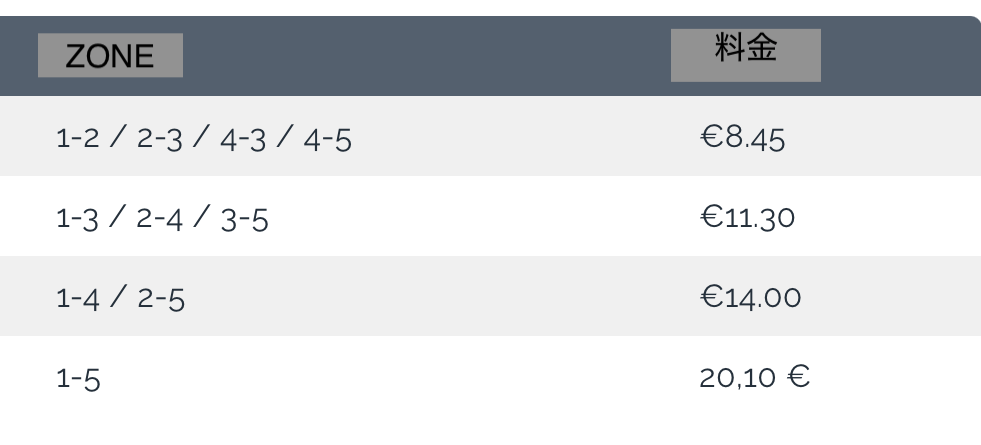Viewport: 981px width, 445px height.
Task: Click the 3-5 zone pair text
Action: 245,220
